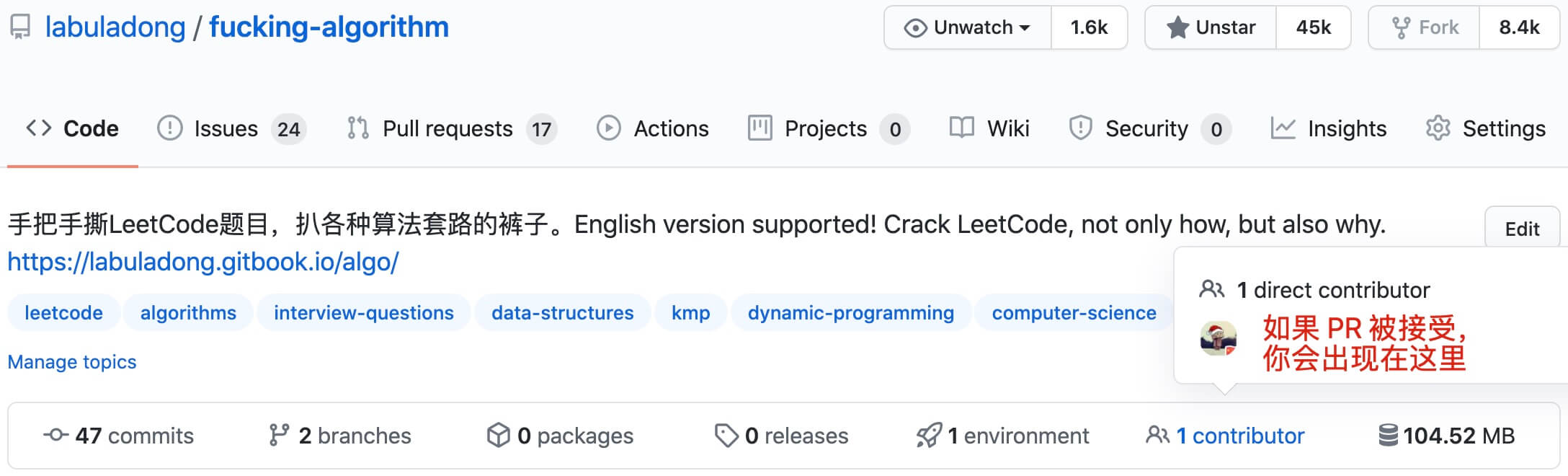
Task: Click the commits icon before 47 commits
Action: coord(55,435)
